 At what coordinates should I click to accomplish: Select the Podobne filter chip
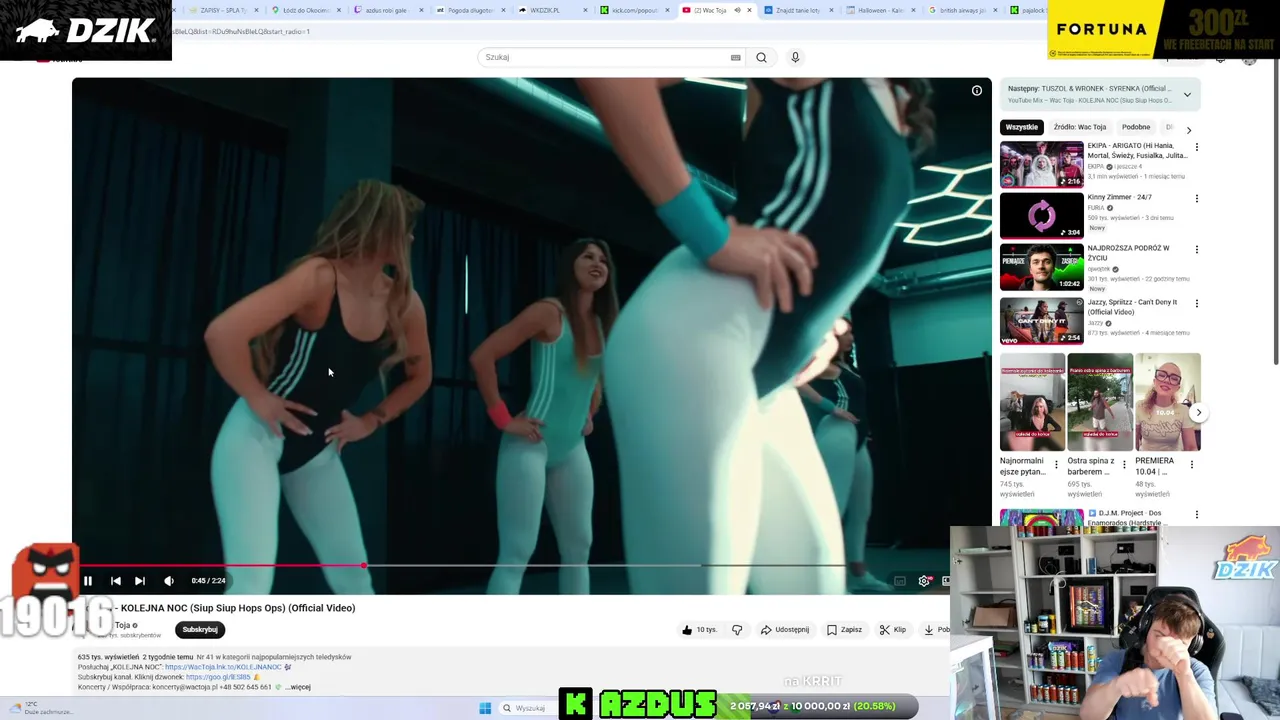[1136, 127]
